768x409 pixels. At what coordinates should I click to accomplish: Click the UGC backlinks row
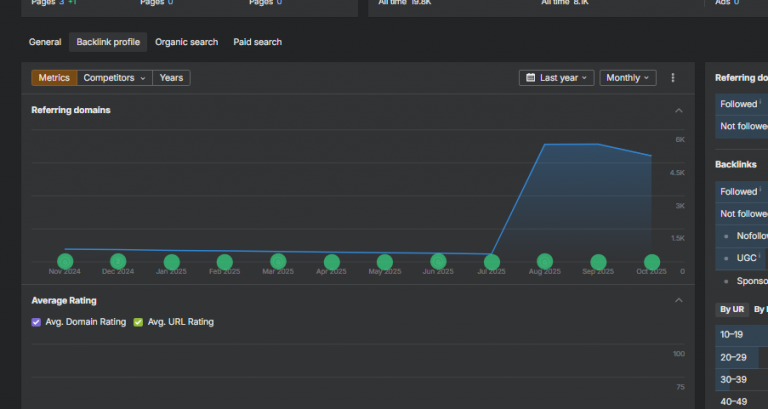coord(742,258)
